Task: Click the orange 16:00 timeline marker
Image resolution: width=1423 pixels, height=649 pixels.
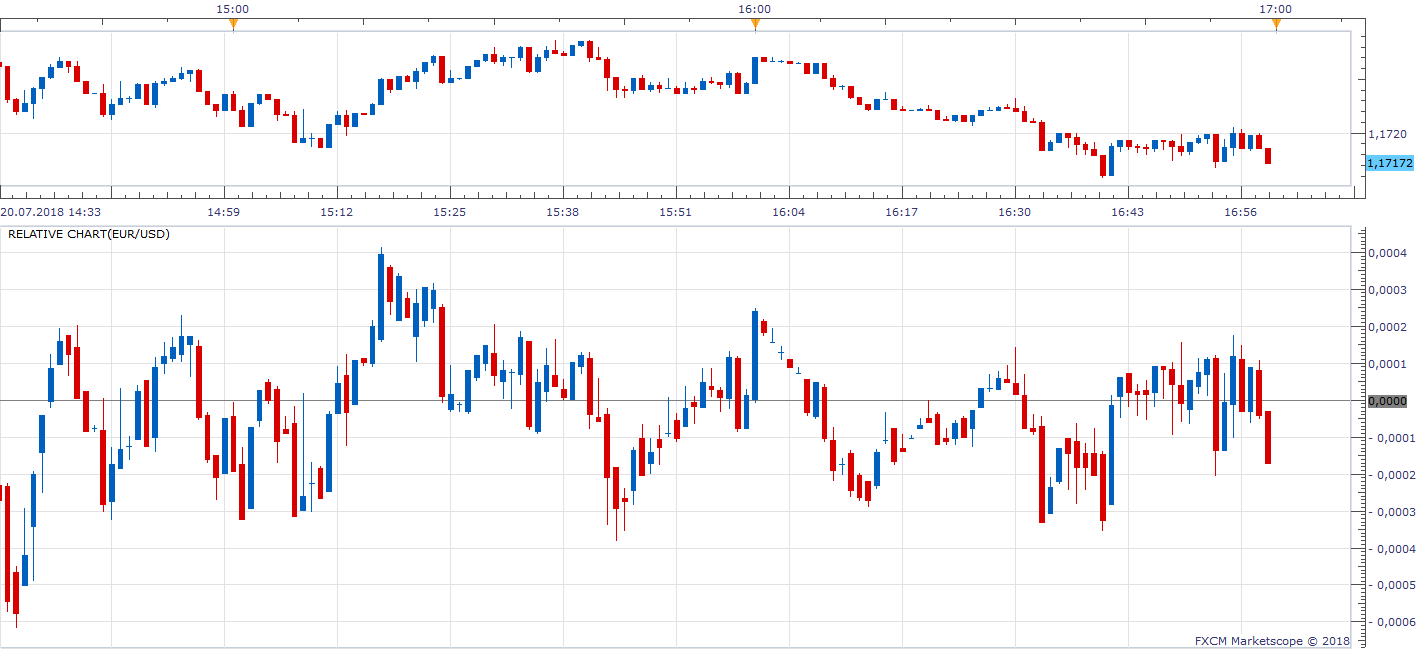Action: pyautogui.click(x=755, y=24)
